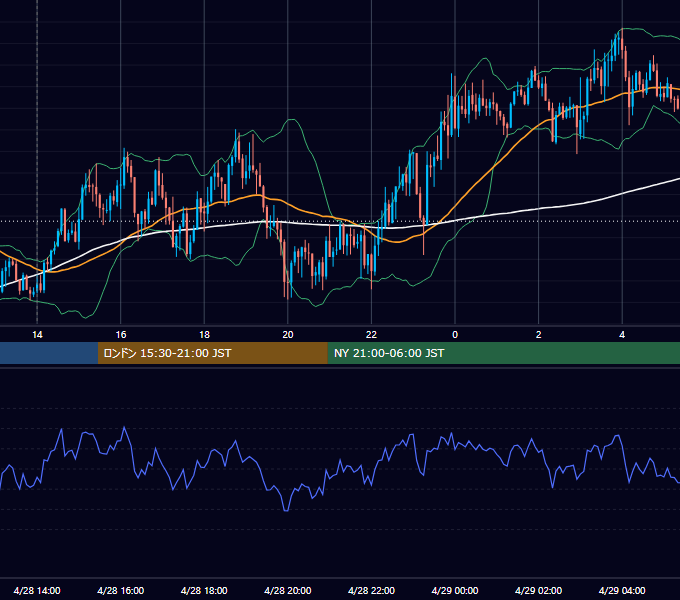Click the 4/28 22:00 date label
The width and height of the screenshot is (680, 600).
point(371,590)
